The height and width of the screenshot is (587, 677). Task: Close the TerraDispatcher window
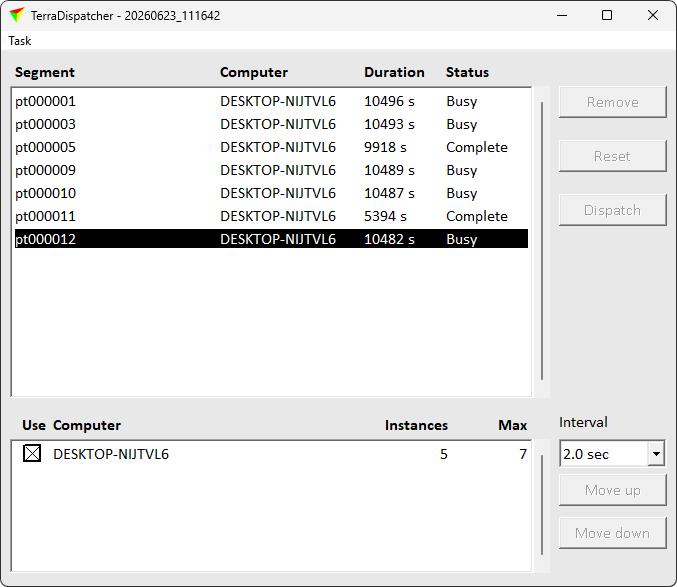pyautogui.click(x=653, y=15)
